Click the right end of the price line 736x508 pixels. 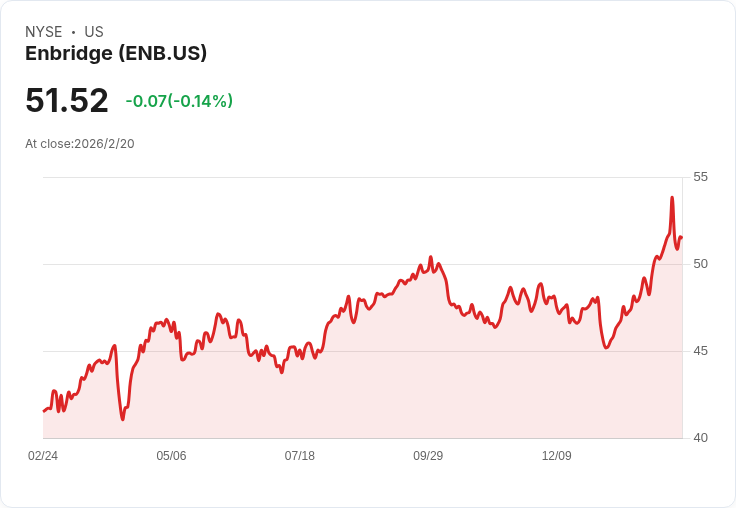pyautogui.click(x=681, y=237)
